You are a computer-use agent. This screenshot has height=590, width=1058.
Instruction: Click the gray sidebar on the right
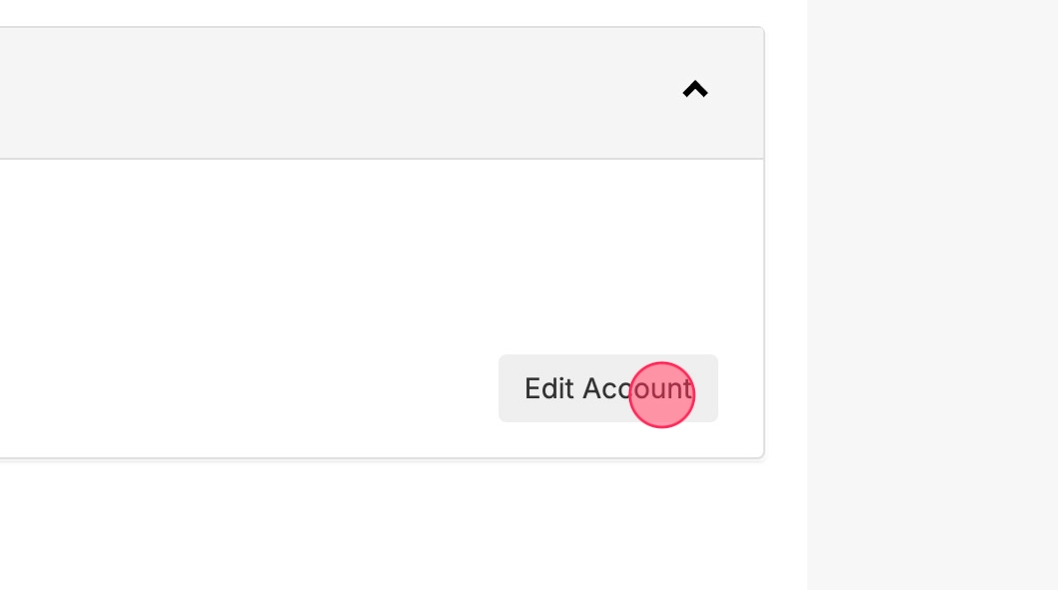point(932,300)
